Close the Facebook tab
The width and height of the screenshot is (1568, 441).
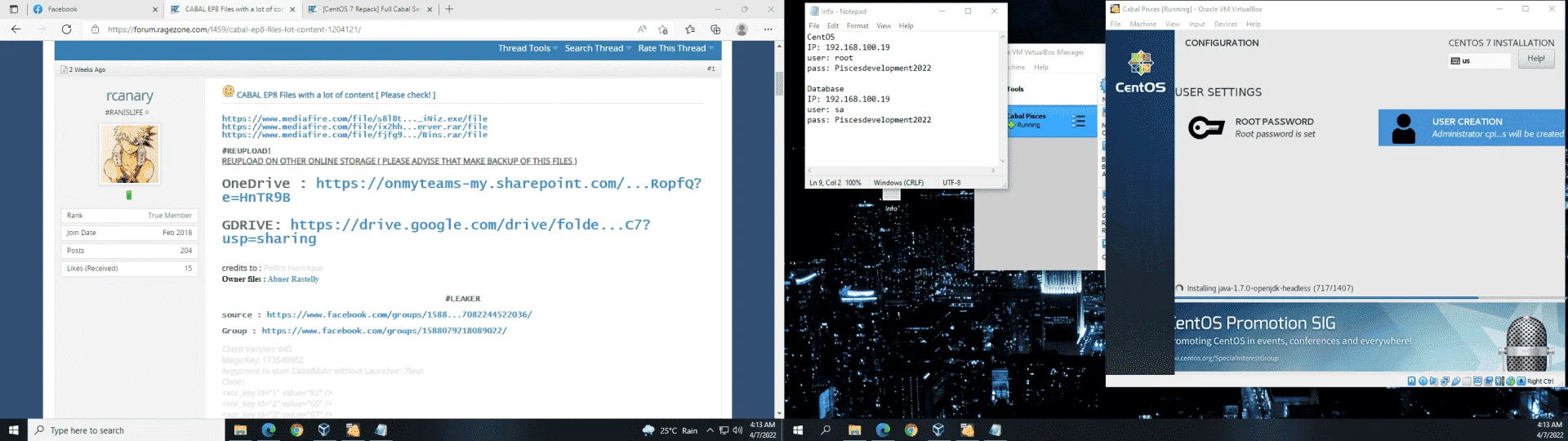[155, 10]
